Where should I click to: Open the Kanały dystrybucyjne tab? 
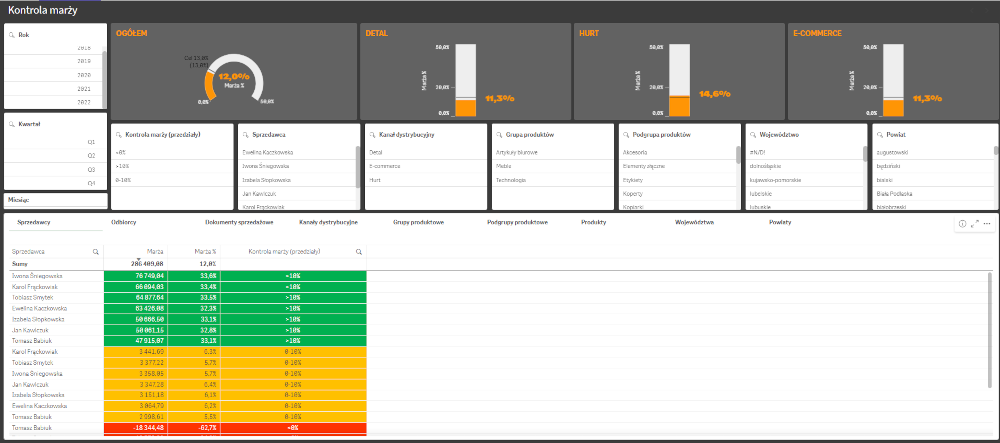pyautogui.click(x=328, y=222)
